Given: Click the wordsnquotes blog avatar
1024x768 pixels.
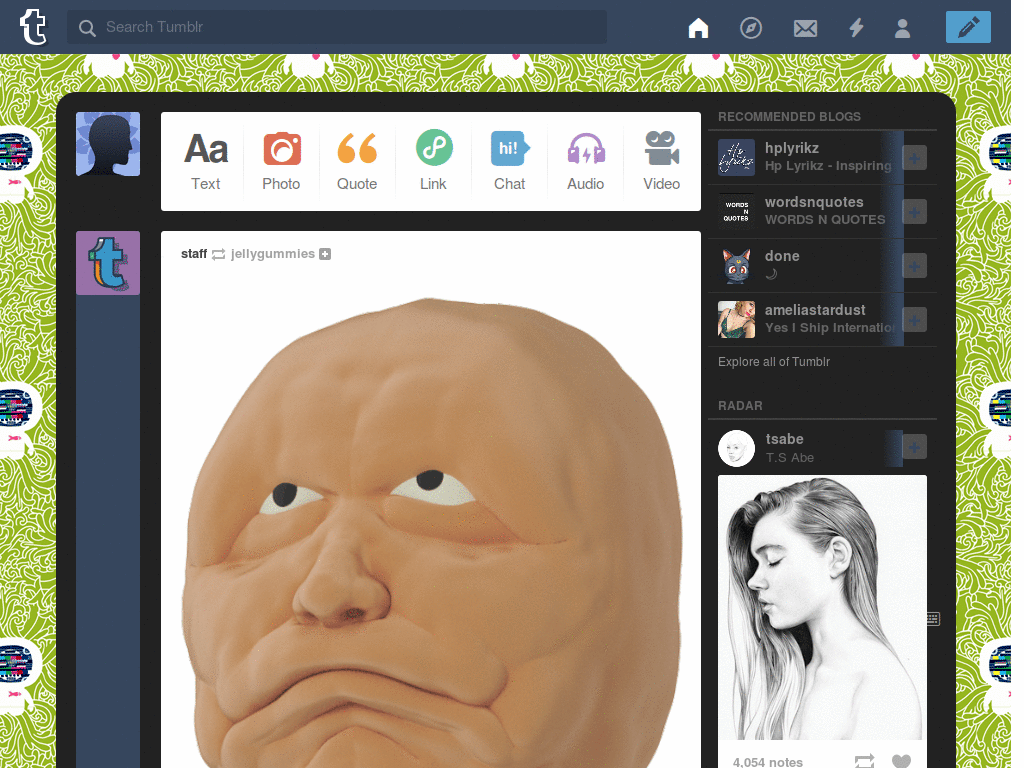Looking at the screenshot, I should coord(736,212).
